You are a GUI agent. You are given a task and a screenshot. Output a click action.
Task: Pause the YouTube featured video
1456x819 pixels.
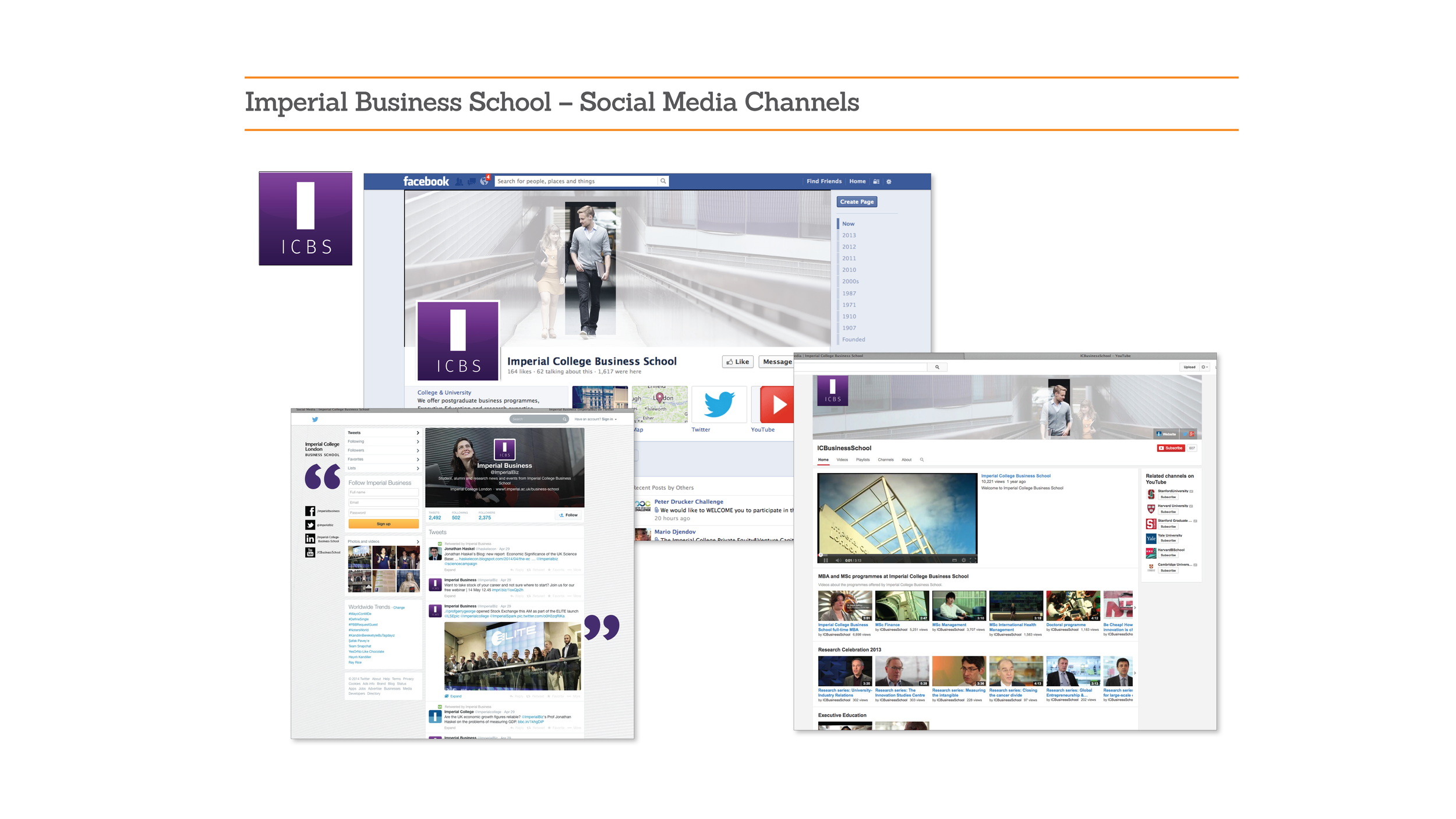pyautogui.click(x=825, y=560)
